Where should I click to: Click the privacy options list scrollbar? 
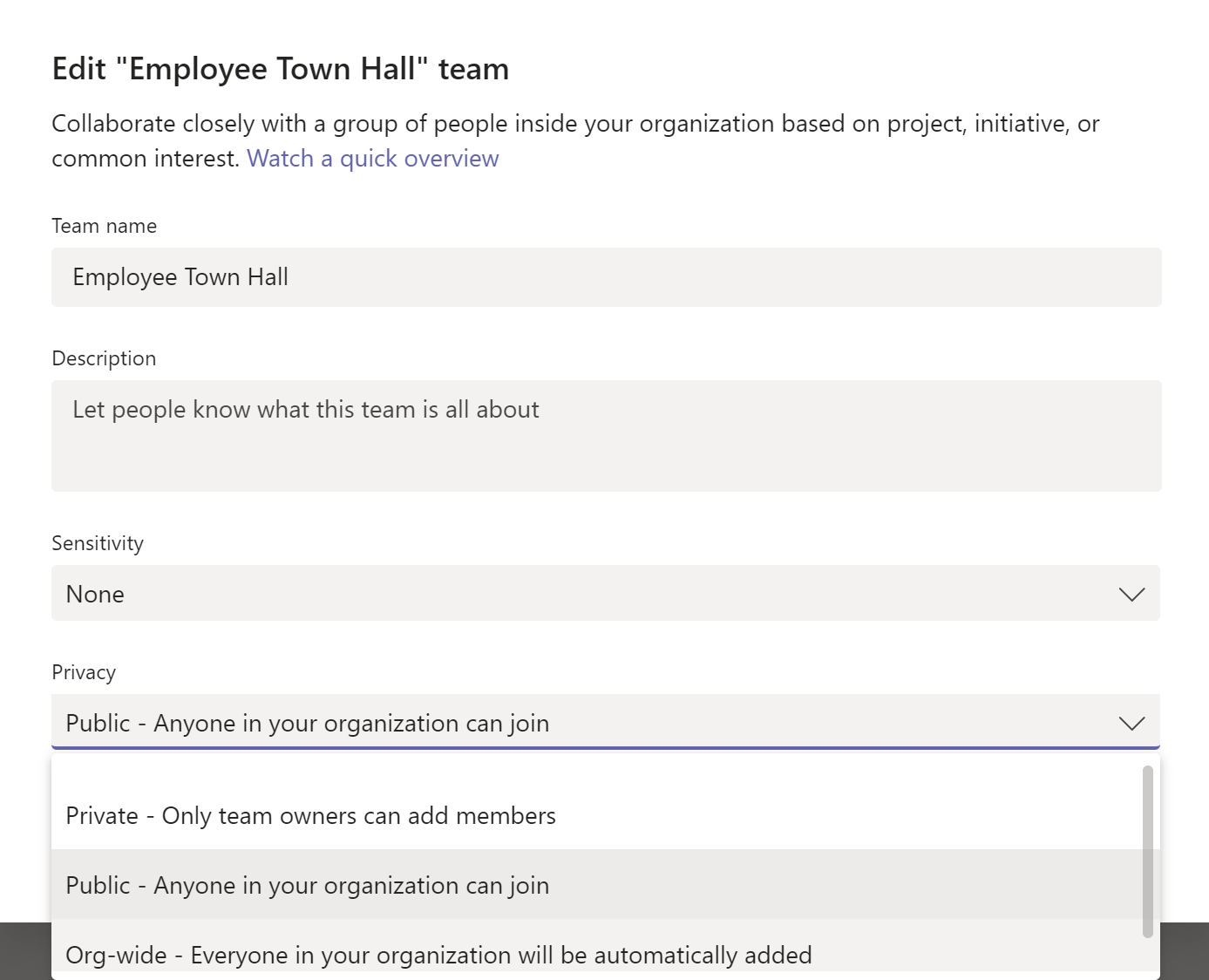[x=1148, y=851]
